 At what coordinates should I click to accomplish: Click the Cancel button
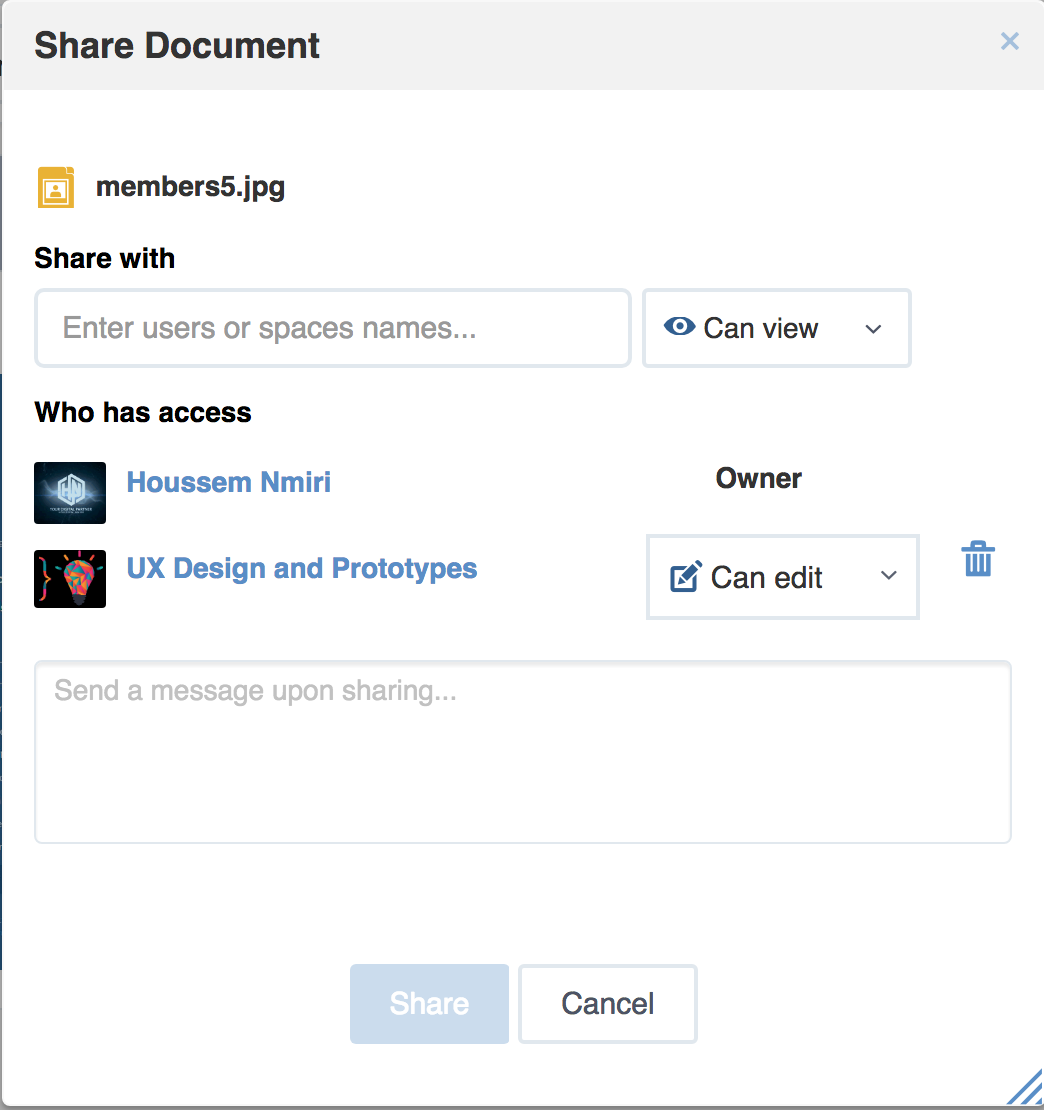point(608,1004)
